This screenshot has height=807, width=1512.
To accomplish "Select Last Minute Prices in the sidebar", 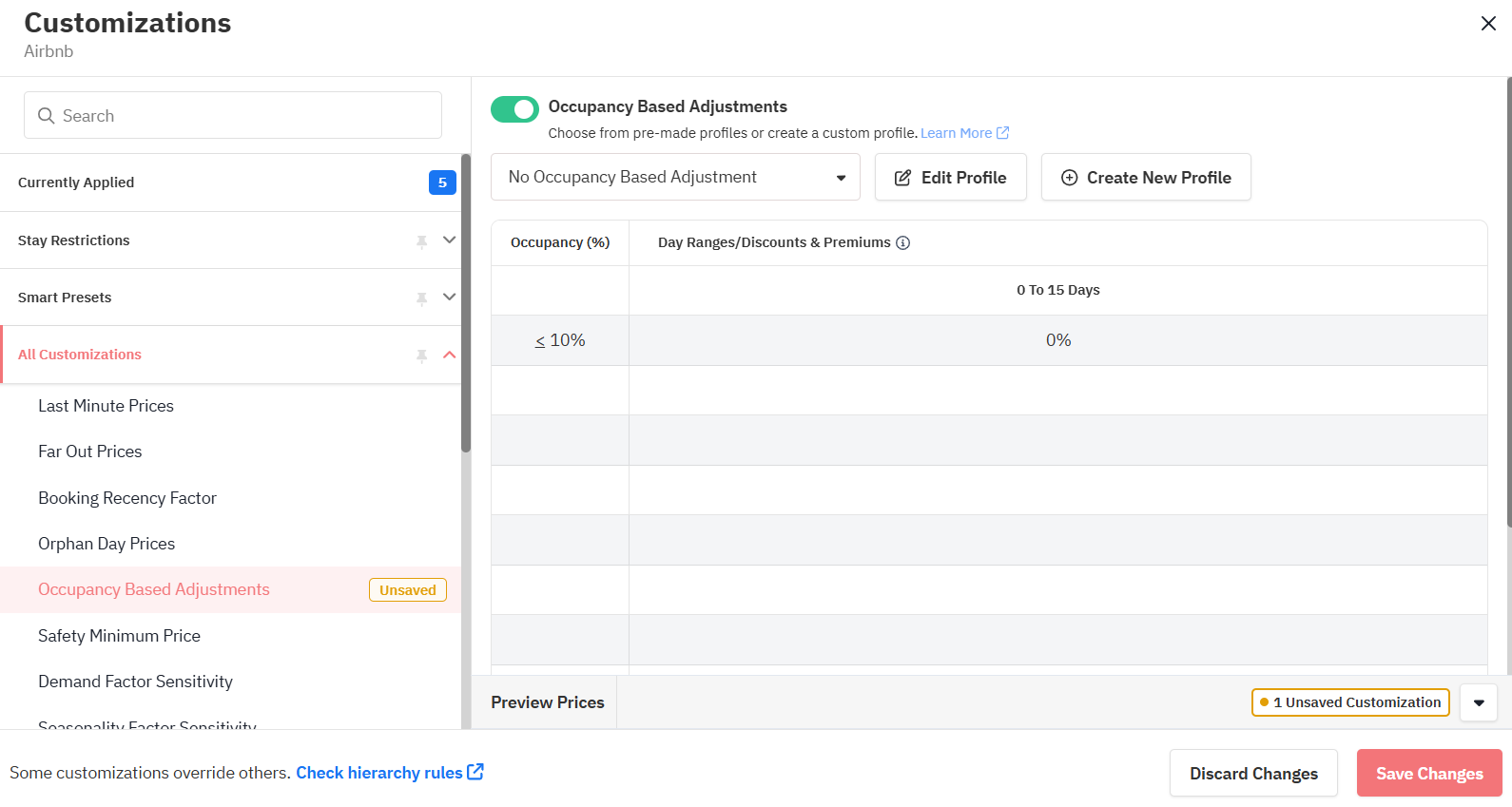I will coord(106,406).
